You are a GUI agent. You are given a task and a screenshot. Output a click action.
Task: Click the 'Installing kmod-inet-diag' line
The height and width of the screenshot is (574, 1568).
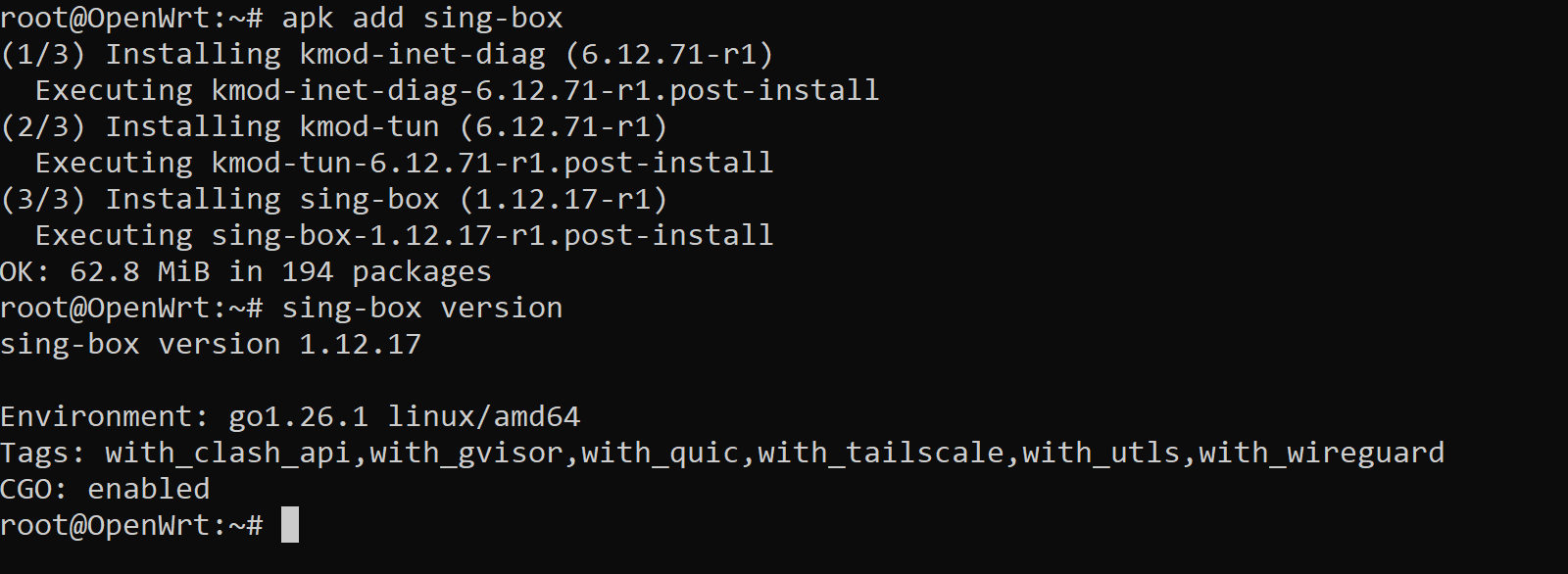(387, 55)
